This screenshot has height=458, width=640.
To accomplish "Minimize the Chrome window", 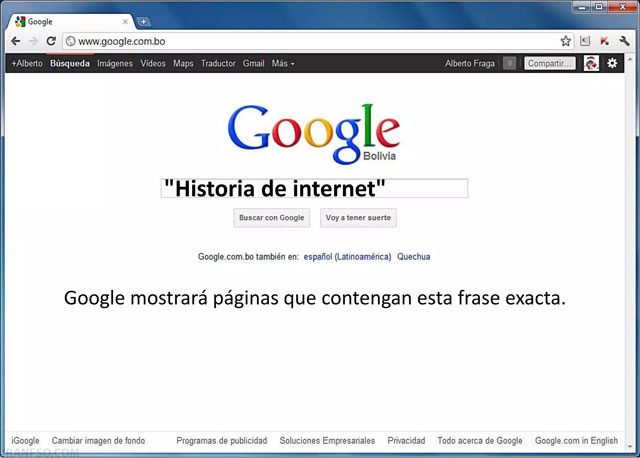I will pos(582,7).
